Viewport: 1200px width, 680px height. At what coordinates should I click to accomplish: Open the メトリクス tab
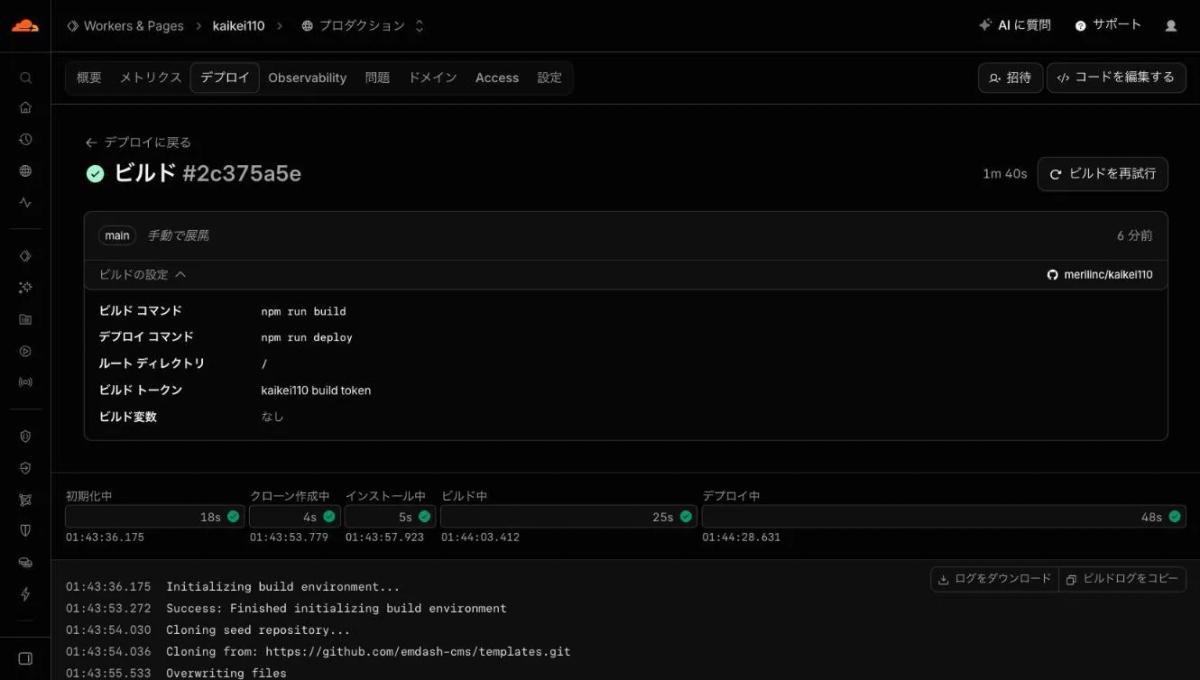150,78
